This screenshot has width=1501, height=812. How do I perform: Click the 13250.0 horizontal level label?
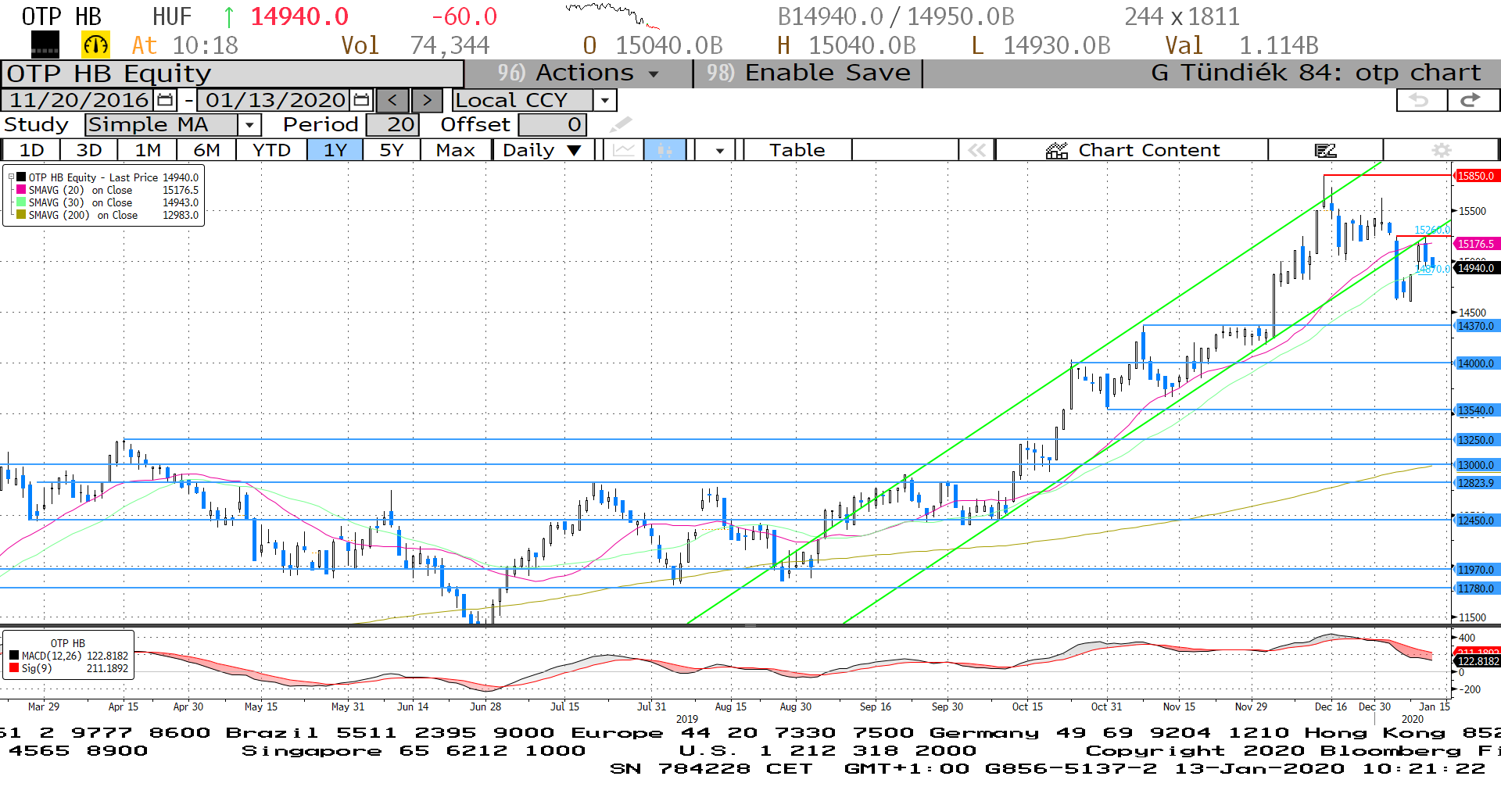tap(1476, 440)
